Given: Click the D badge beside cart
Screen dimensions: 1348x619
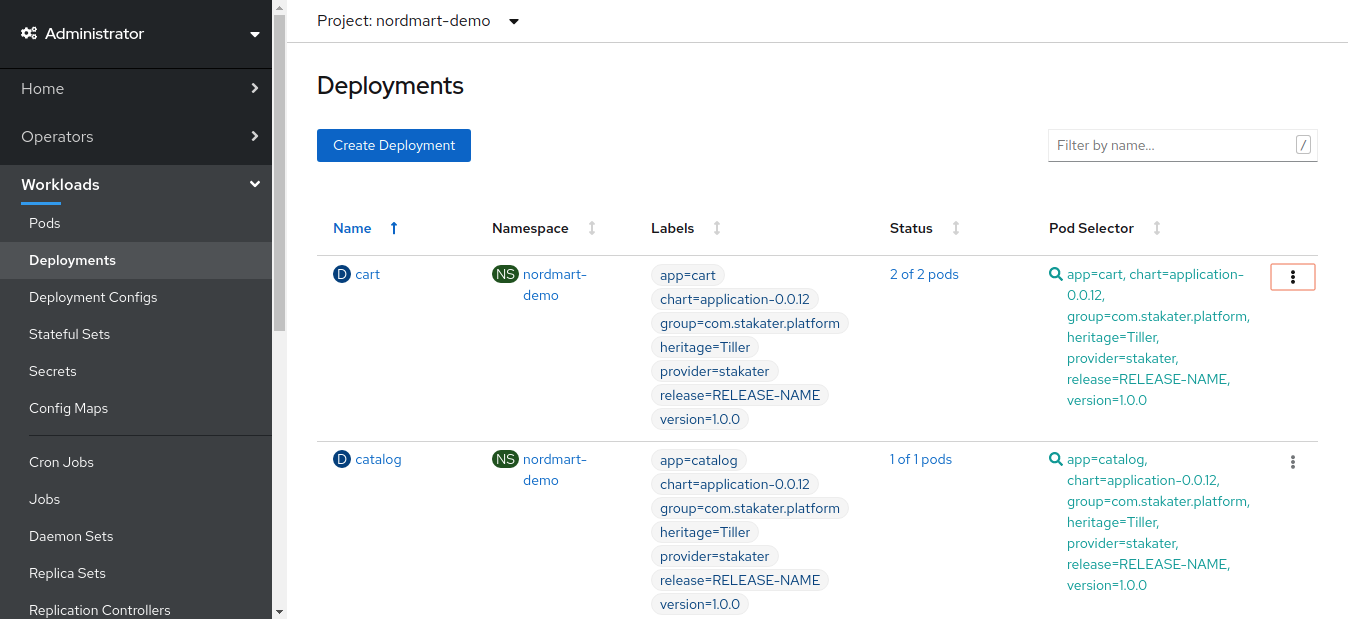Looking at the screenshot, I should coord(342,274).
